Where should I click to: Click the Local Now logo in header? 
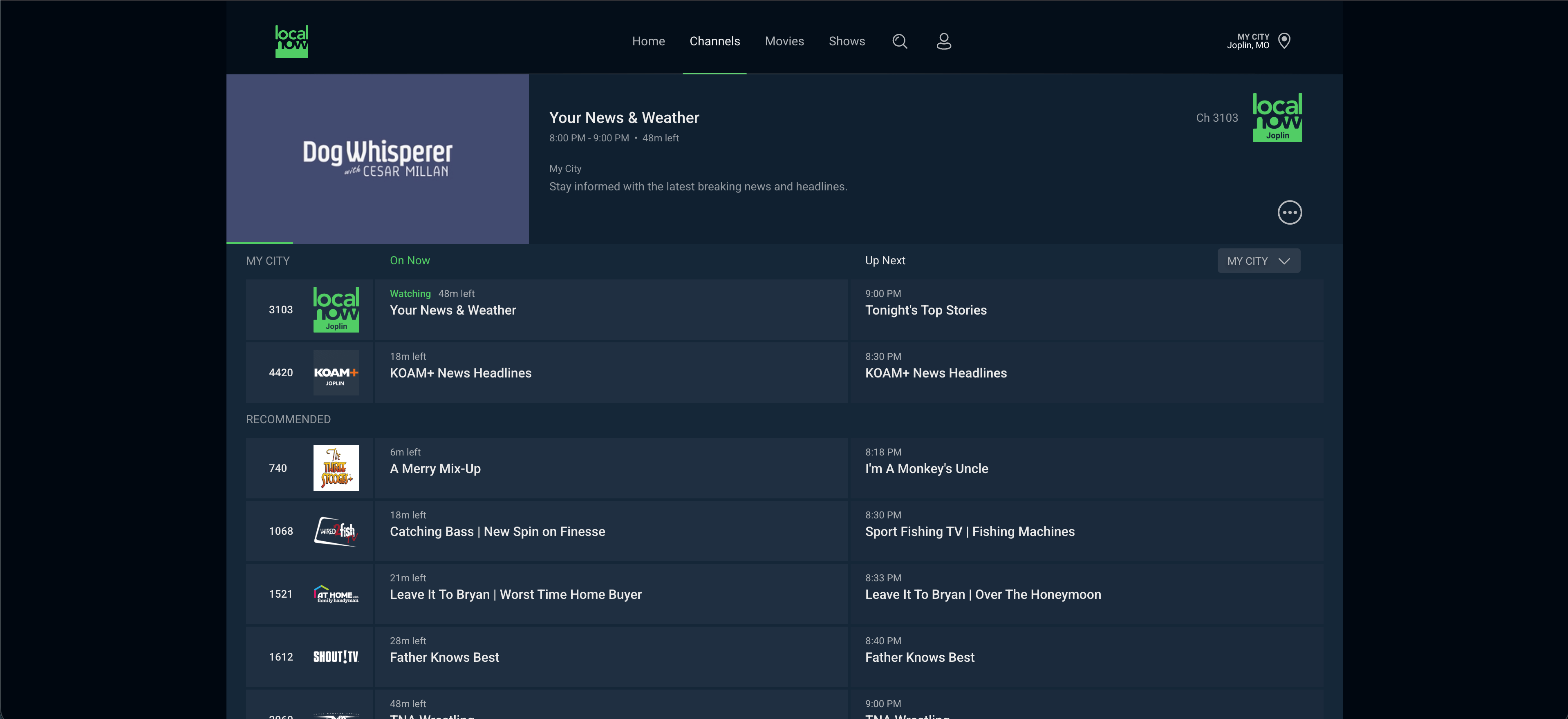click(291, 41)
